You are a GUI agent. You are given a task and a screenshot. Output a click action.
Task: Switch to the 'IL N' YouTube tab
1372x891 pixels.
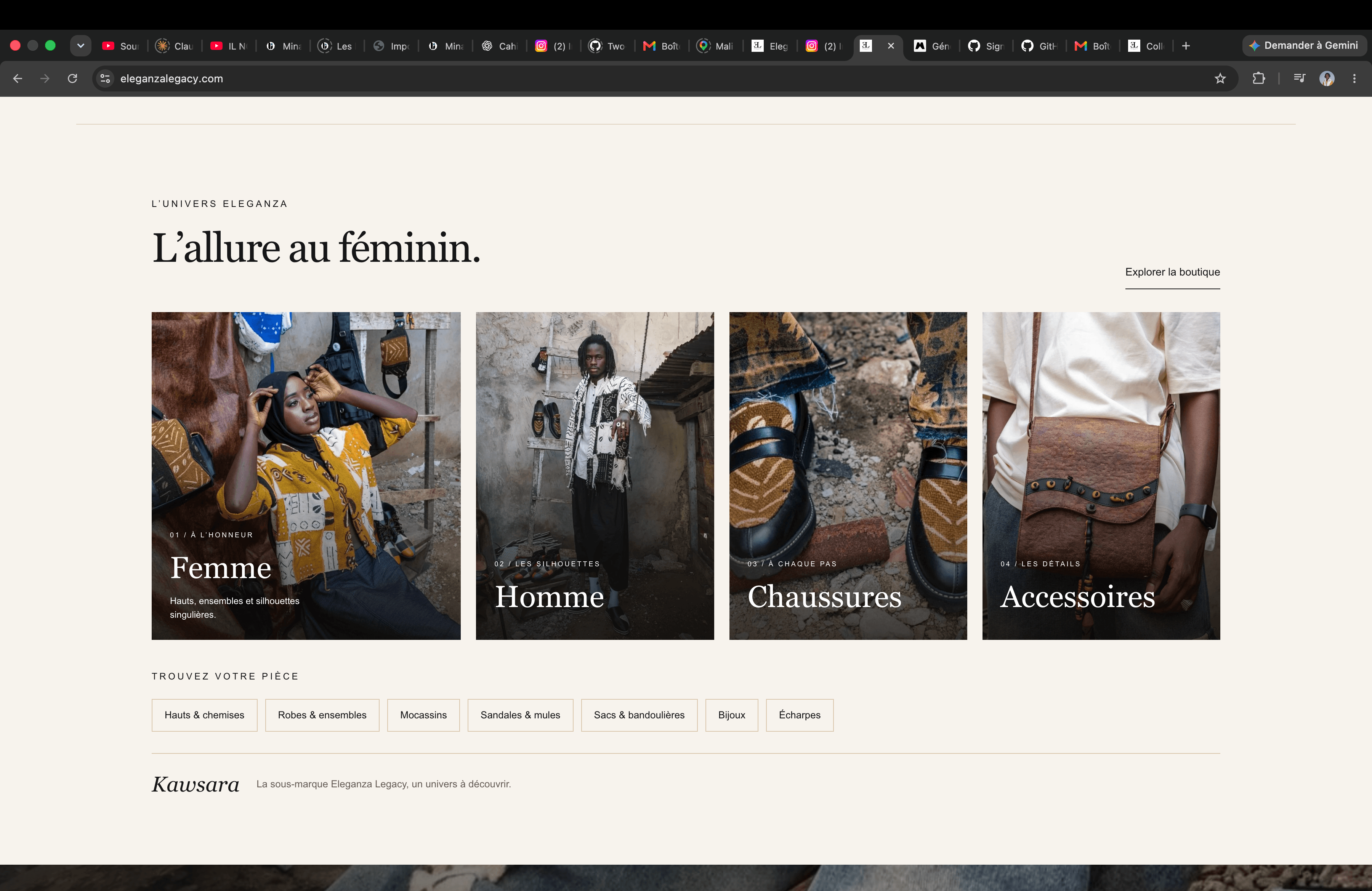pyautogui.click(x=229, y=46)
